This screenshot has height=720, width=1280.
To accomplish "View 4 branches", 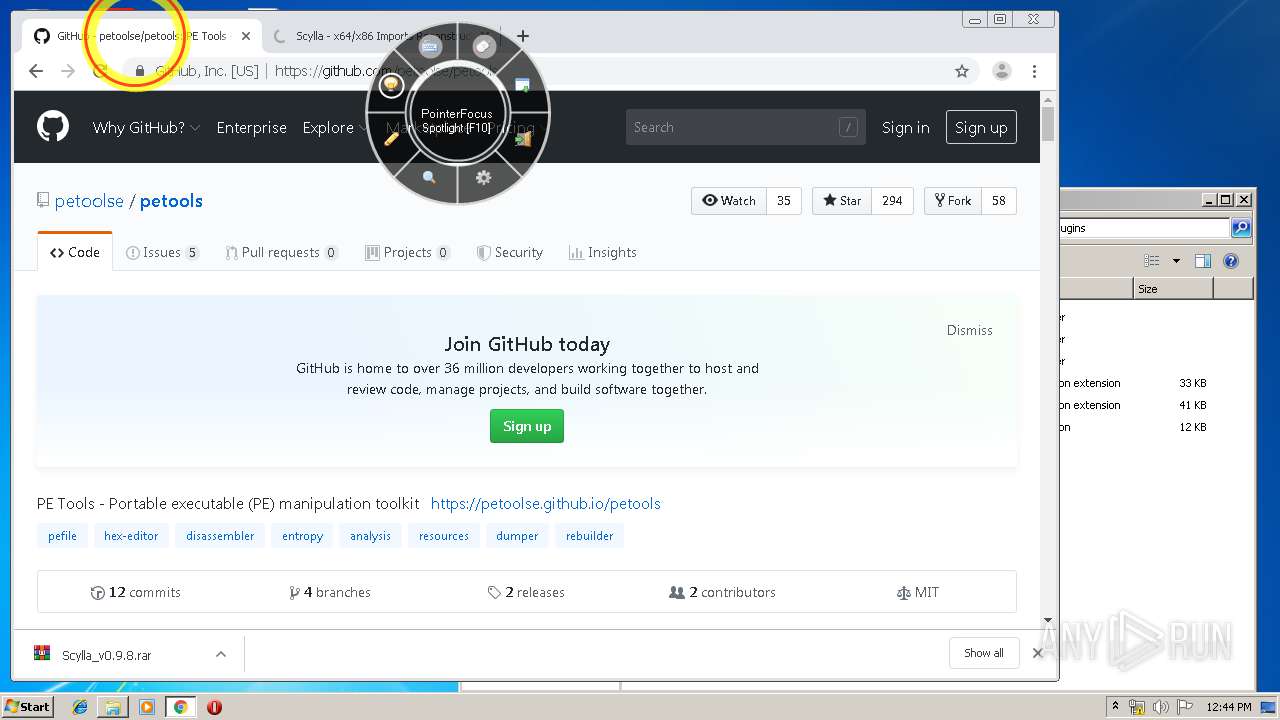I will 330,592.
